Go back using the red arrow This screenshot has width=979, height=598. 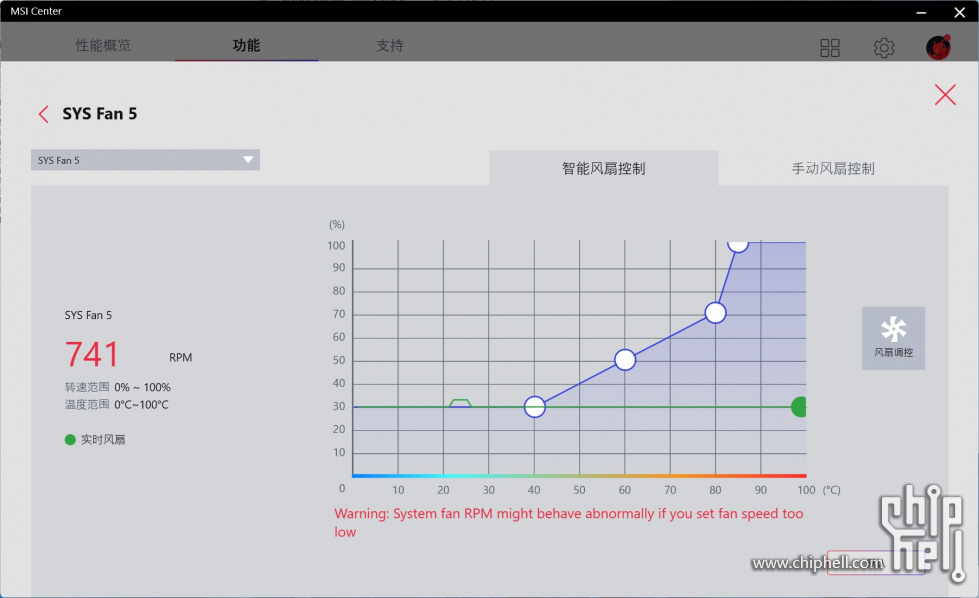coord(43,114)
